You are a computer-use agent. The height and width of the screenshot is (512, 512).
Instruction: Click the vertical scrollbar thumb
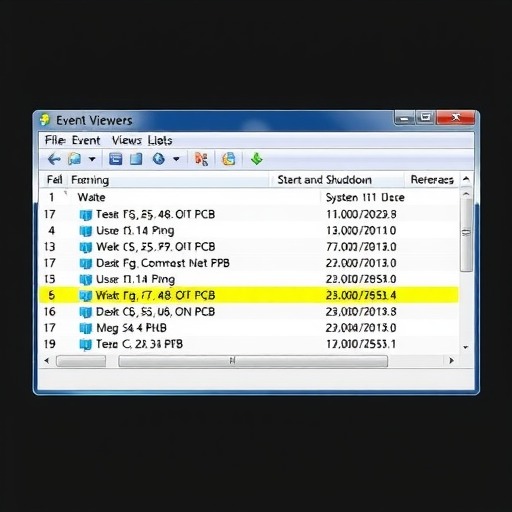pyautogui.click(x=466, y=235)
